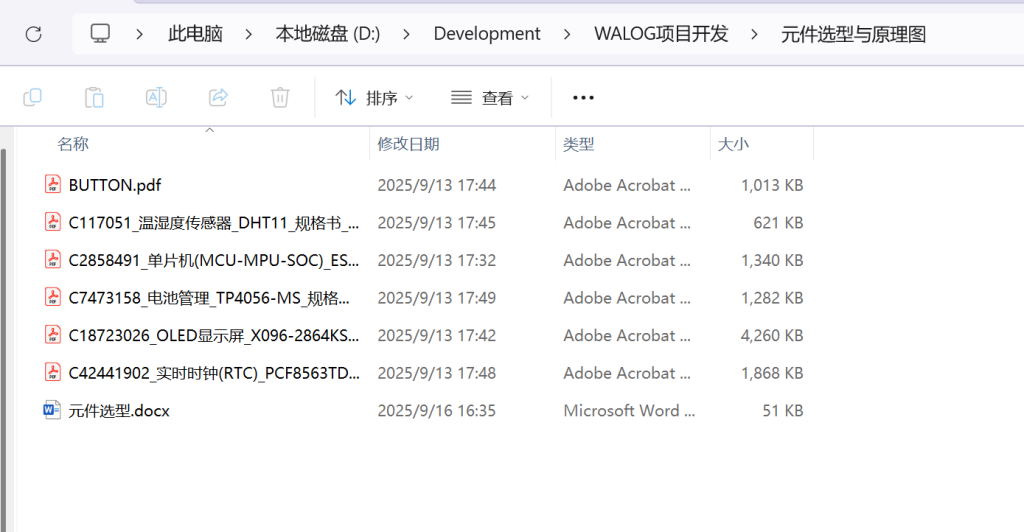The height and width of the screenshot is (532, 1024).
Task: Open the 排序 sort dropdown
Action: [374, 98]
